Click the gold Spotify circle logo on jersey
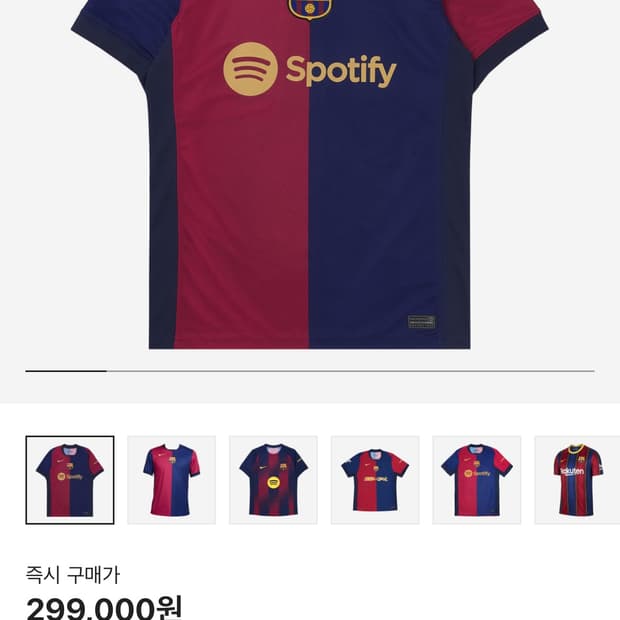 click(x=250, y=69)
